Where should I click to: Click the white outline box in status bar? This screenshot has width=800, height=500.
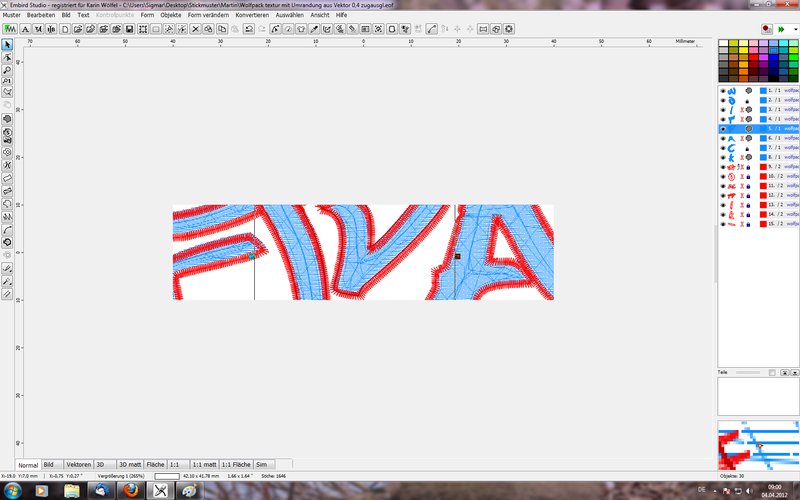[x=167, y=476]
